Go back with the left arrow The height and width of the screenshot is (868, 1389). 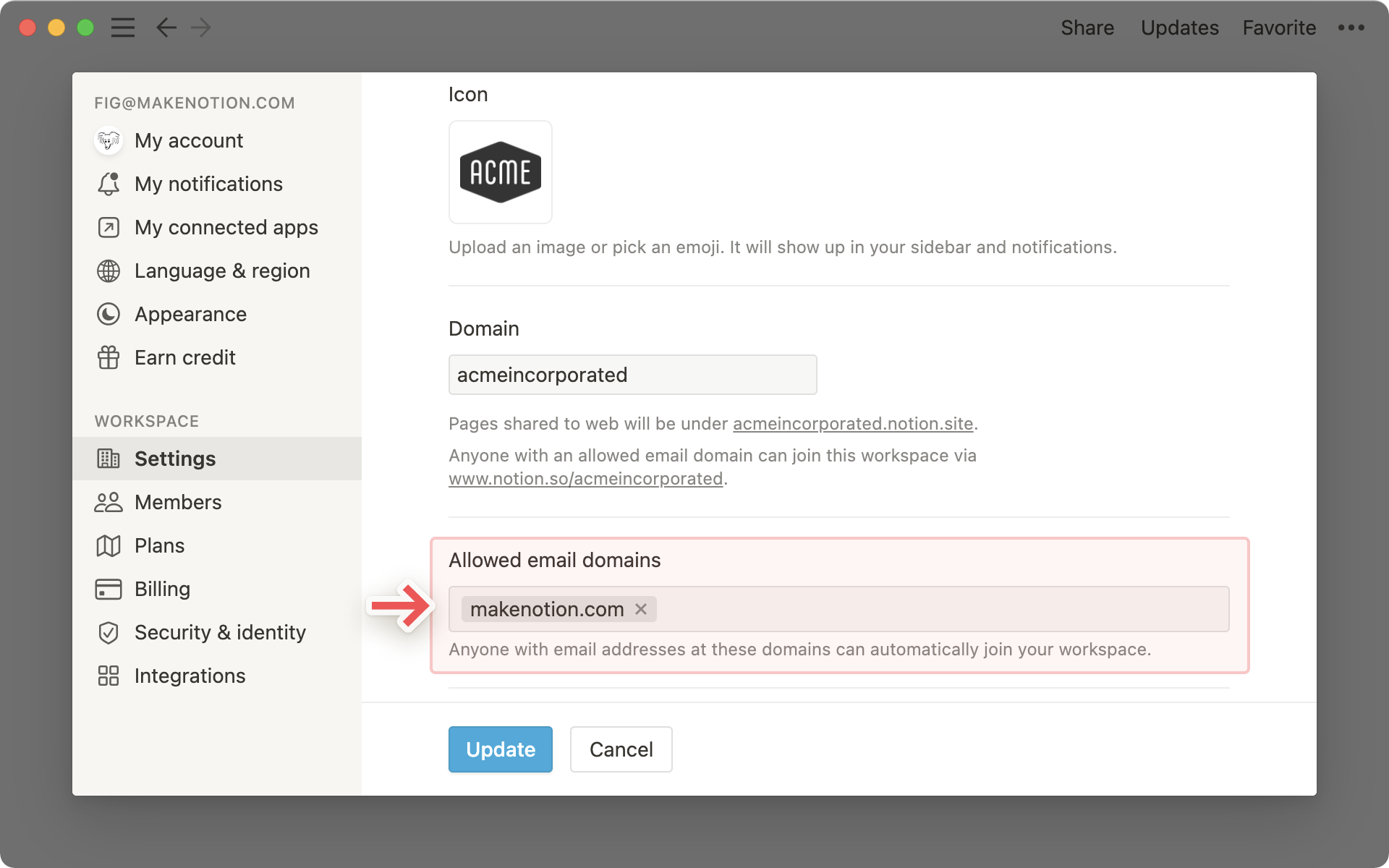click(166, 27)
